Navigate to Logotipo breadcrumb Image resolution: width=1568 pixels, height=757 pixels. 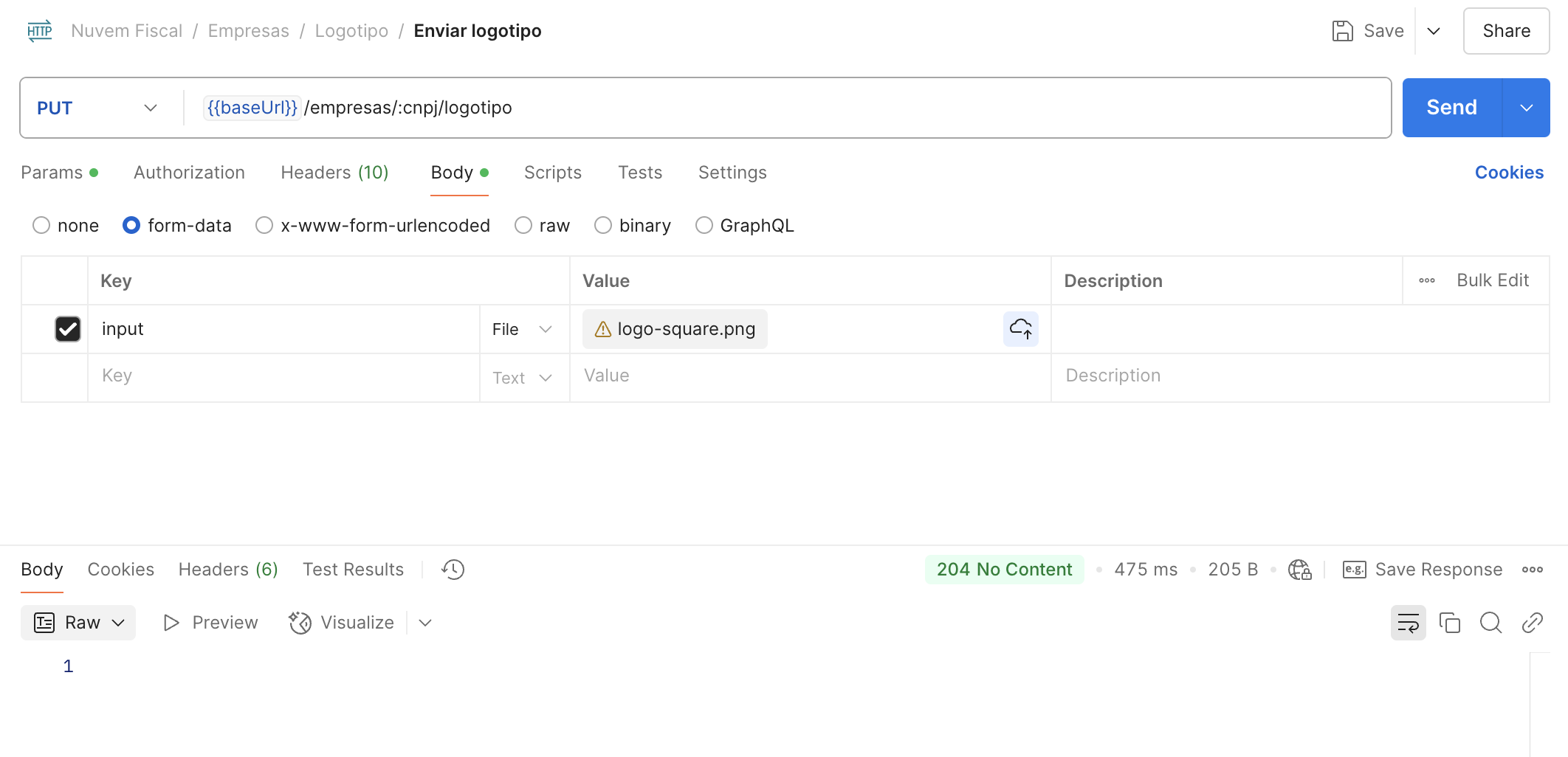(351, 31)
